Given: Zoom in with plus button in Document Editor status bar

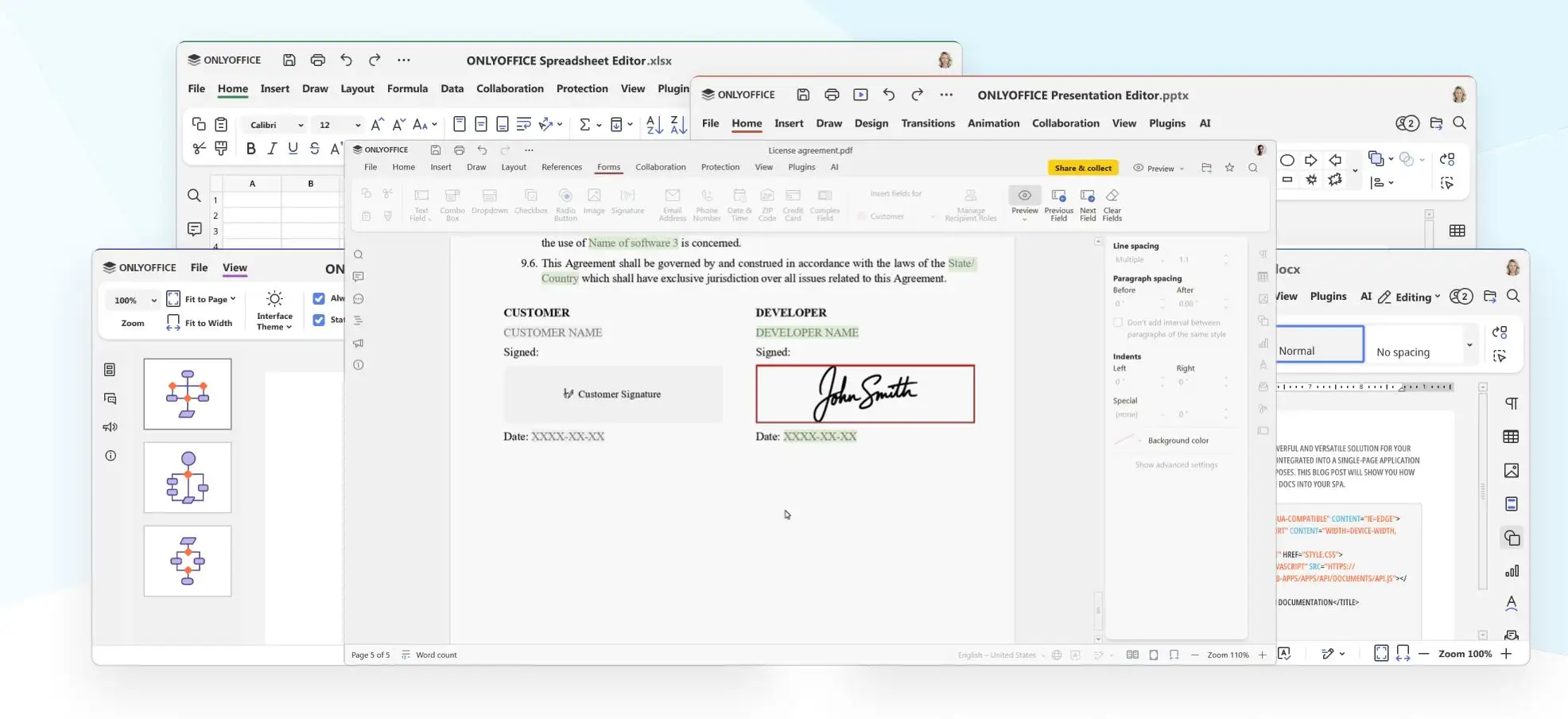Looking at the screenshot, I should (x=1506, y=654).
